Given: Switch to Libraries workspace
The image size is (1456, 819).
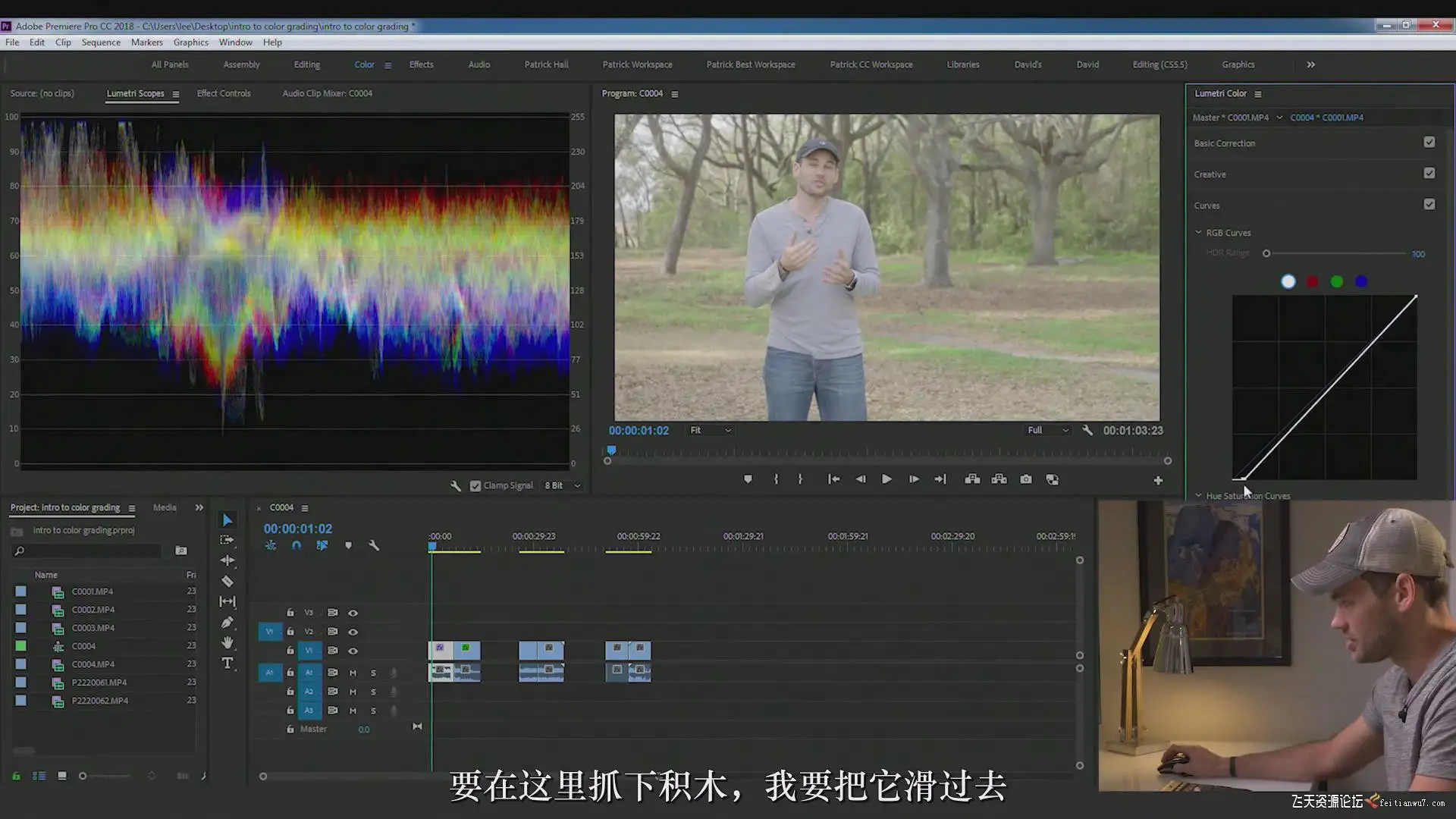Looking at the screenshot, I should click(x=963, y=64).
